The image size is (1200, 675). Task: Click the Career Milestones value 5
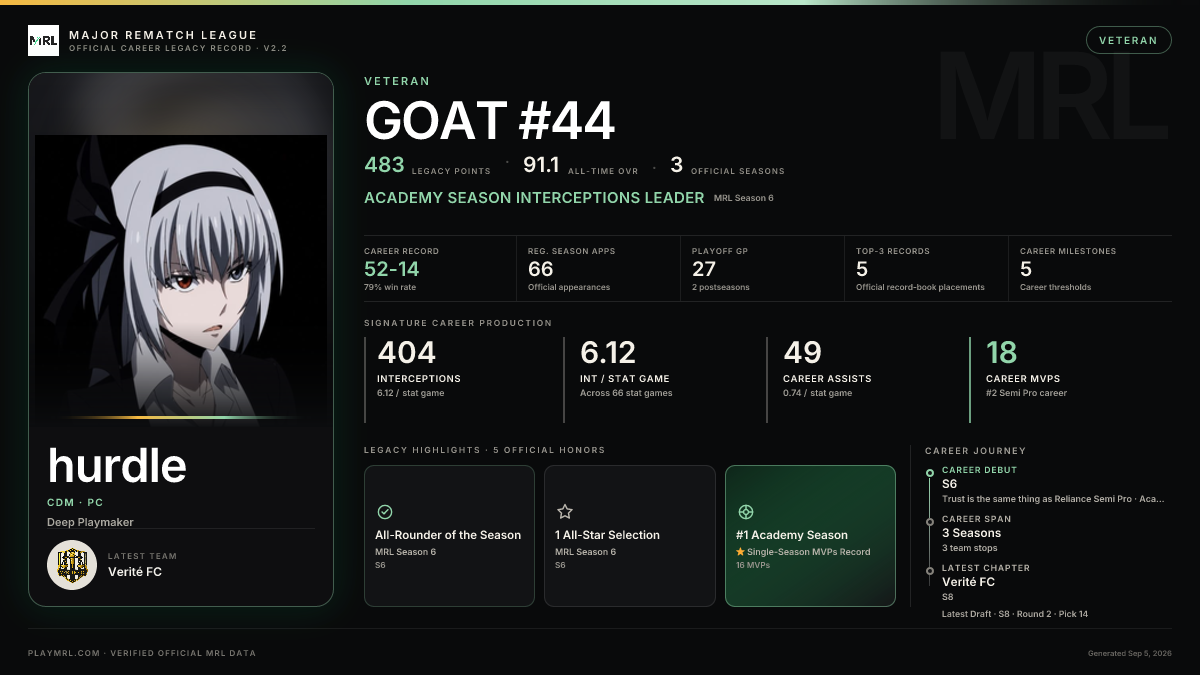point(1026,269)
